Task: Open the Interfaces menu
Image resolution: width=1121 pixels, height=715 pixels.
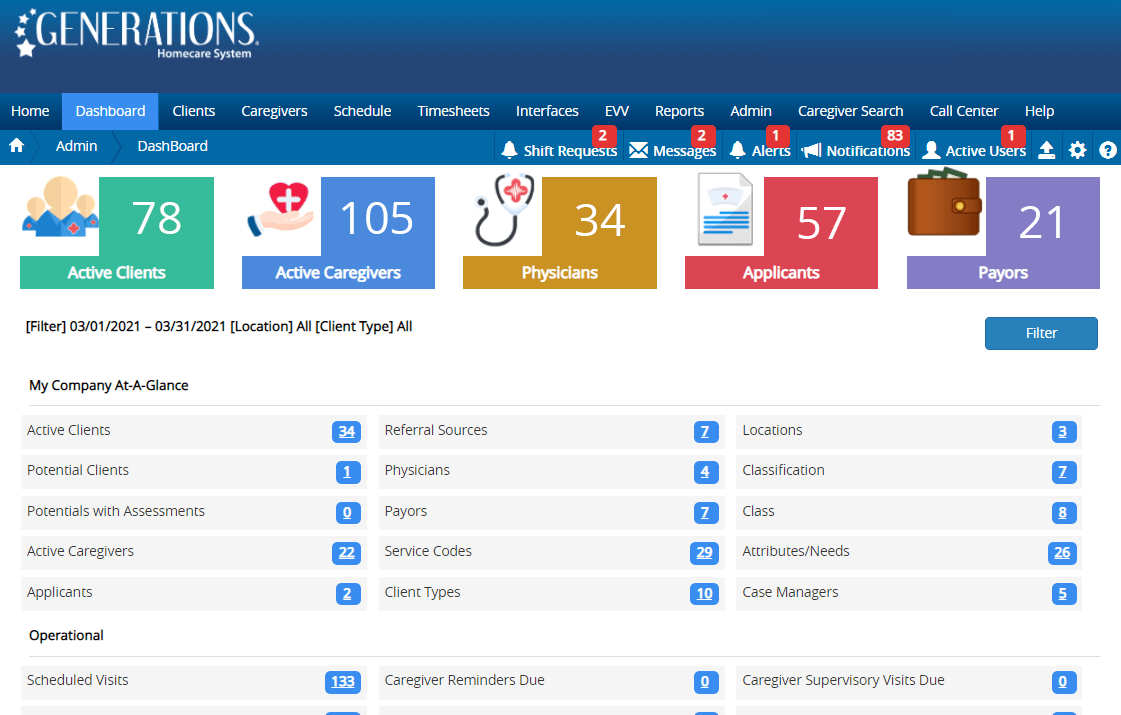Action: point(548,111)
